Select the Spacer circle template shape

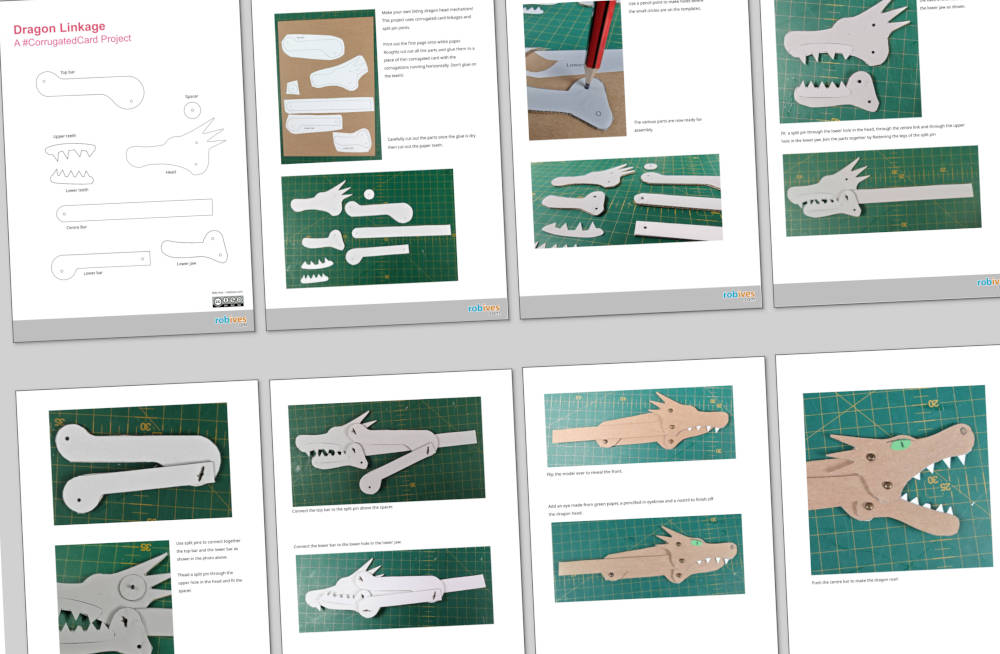point(191,108)
